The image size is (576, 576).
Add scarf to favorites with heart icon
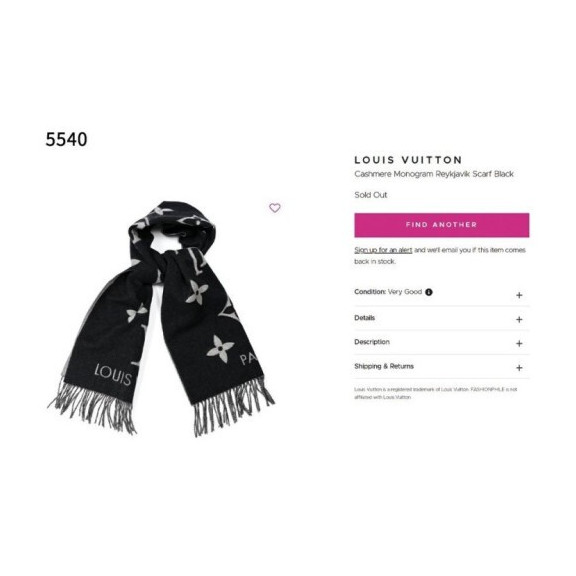(x=275, y=208)
